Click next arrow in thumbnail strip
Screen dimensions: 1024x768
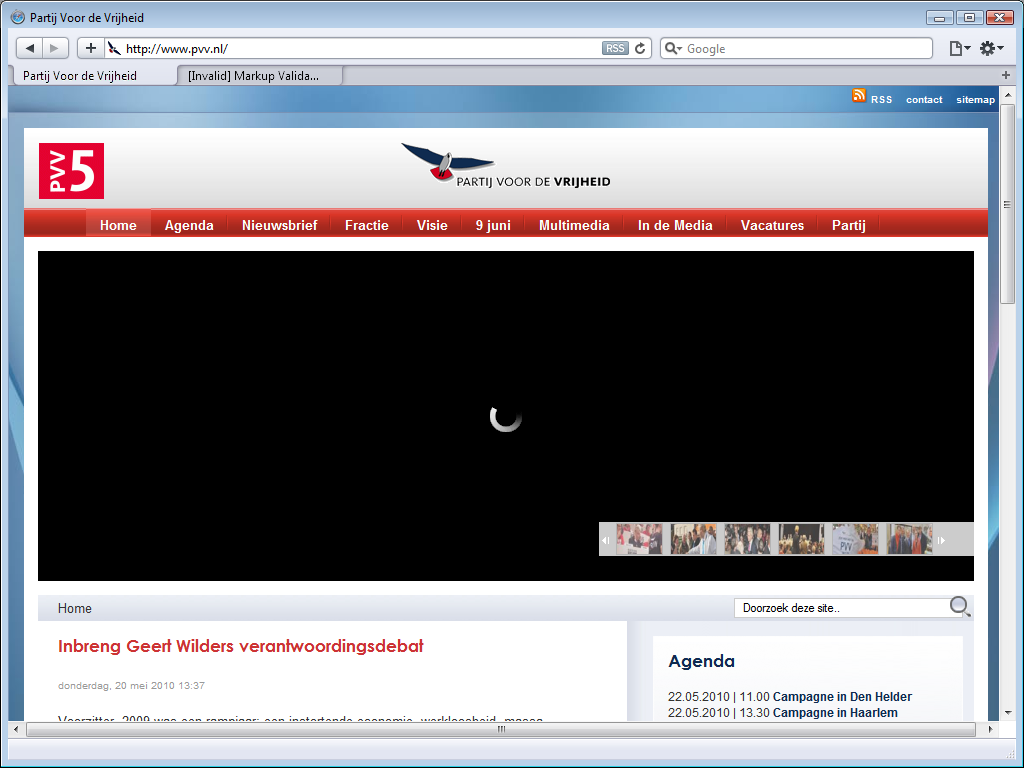[x=941, y=540]
